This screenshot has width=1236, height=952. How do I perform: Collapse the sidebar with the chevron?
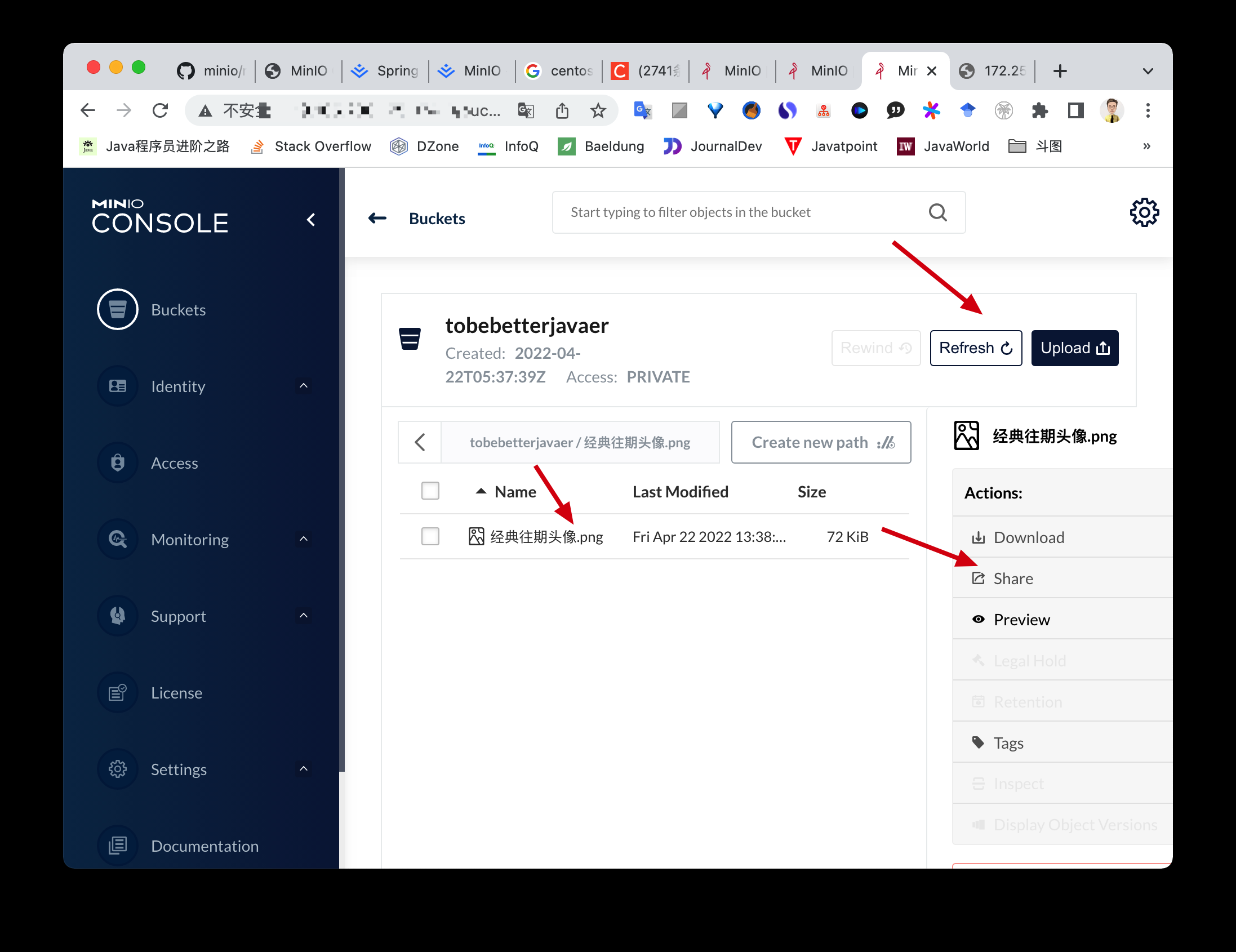coord(311,220)
